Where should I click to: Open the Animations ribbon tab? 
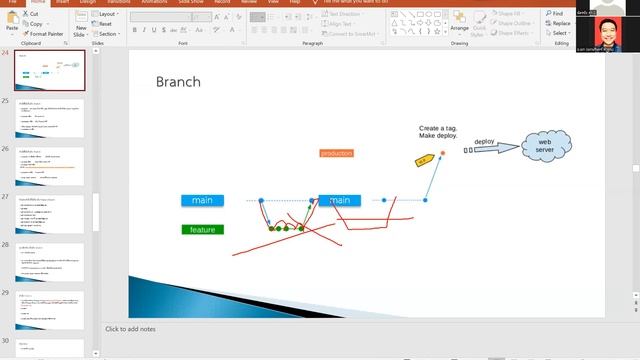[154, 2]
